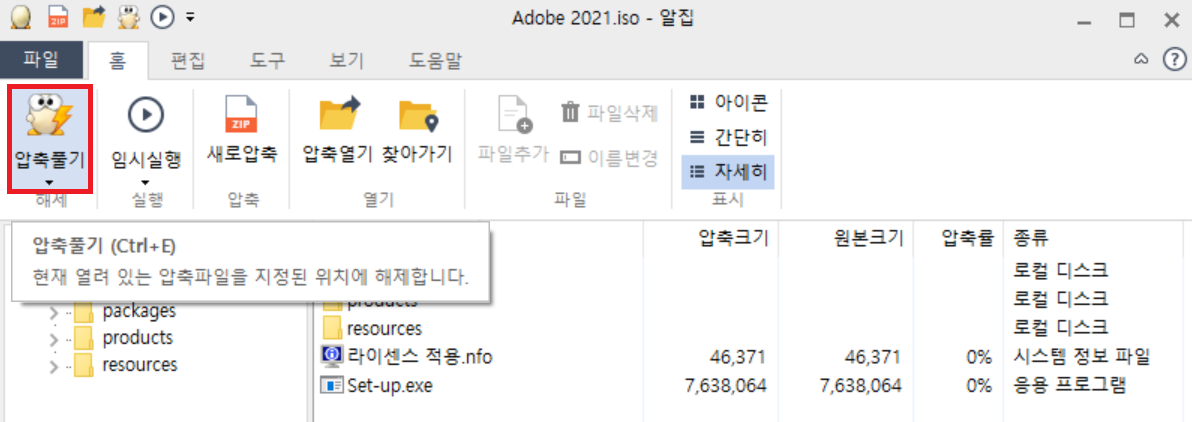Select the 자세히 detailed view mode
Viewport: 1192px width, 422px height.
(728, 173)
